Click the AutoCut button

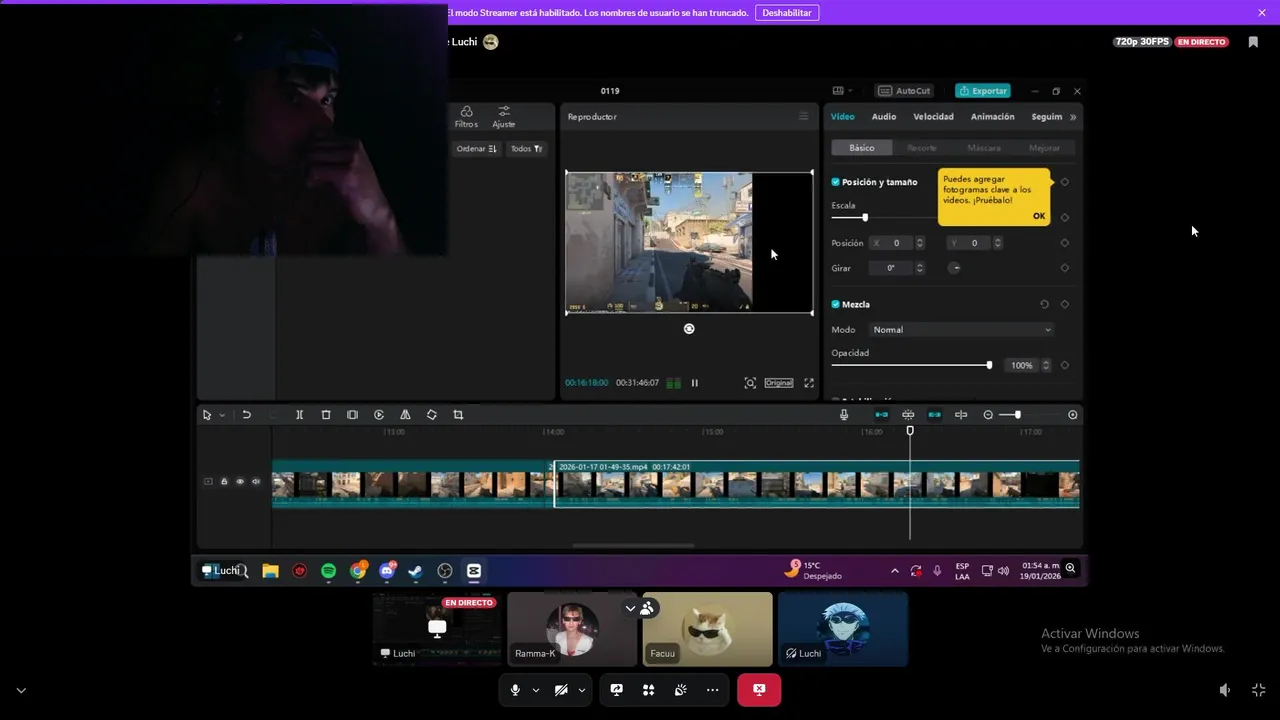pyautogui.click(x=904, y=91)
